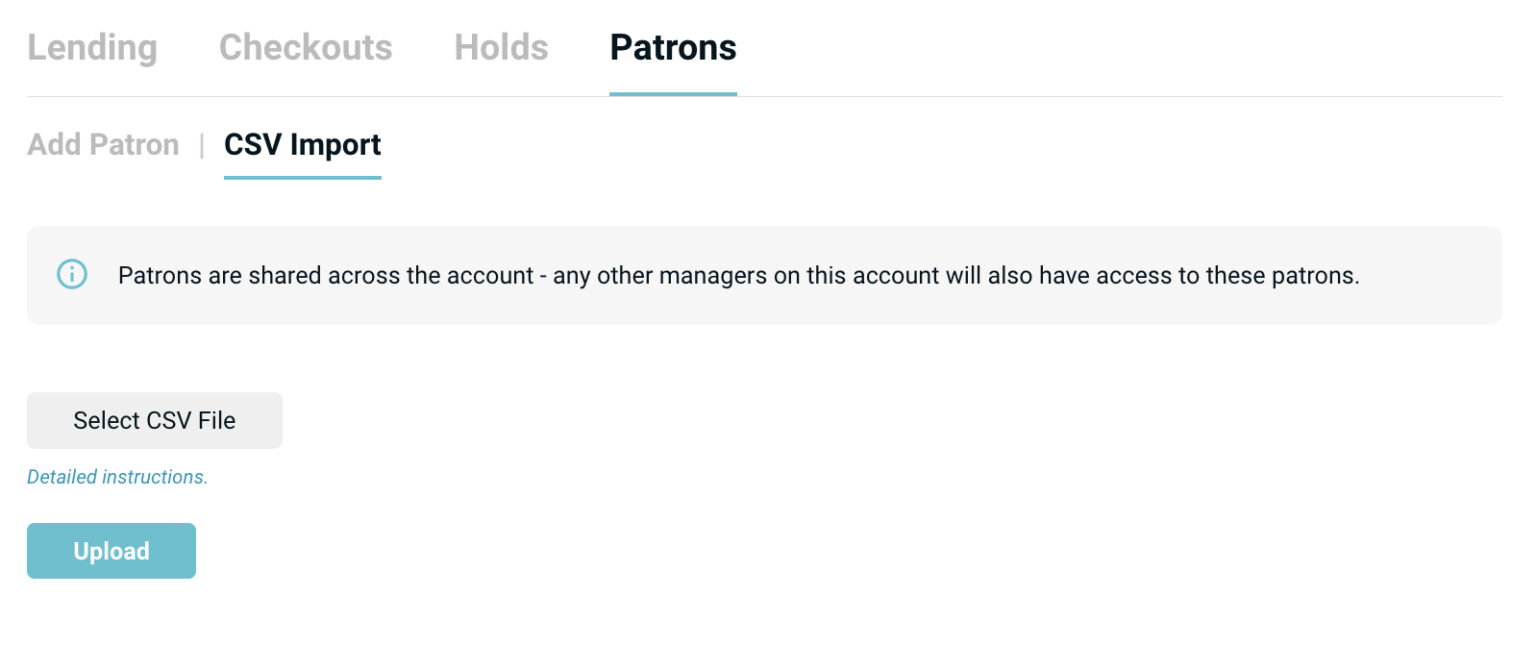The image size is (1536, 646).
Task: Click the active CSV Import label
Action: coord(302,145)
